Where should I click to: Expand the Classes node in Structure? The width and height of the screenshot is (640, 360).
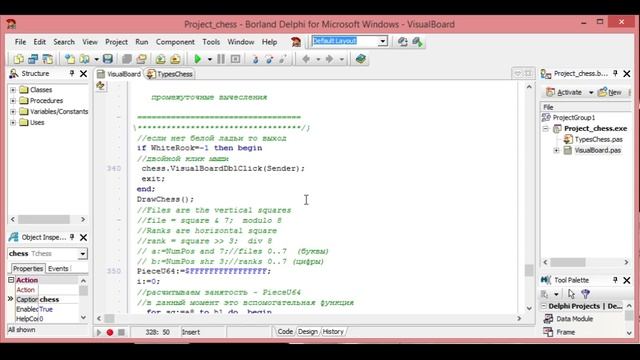click(13, 90)
